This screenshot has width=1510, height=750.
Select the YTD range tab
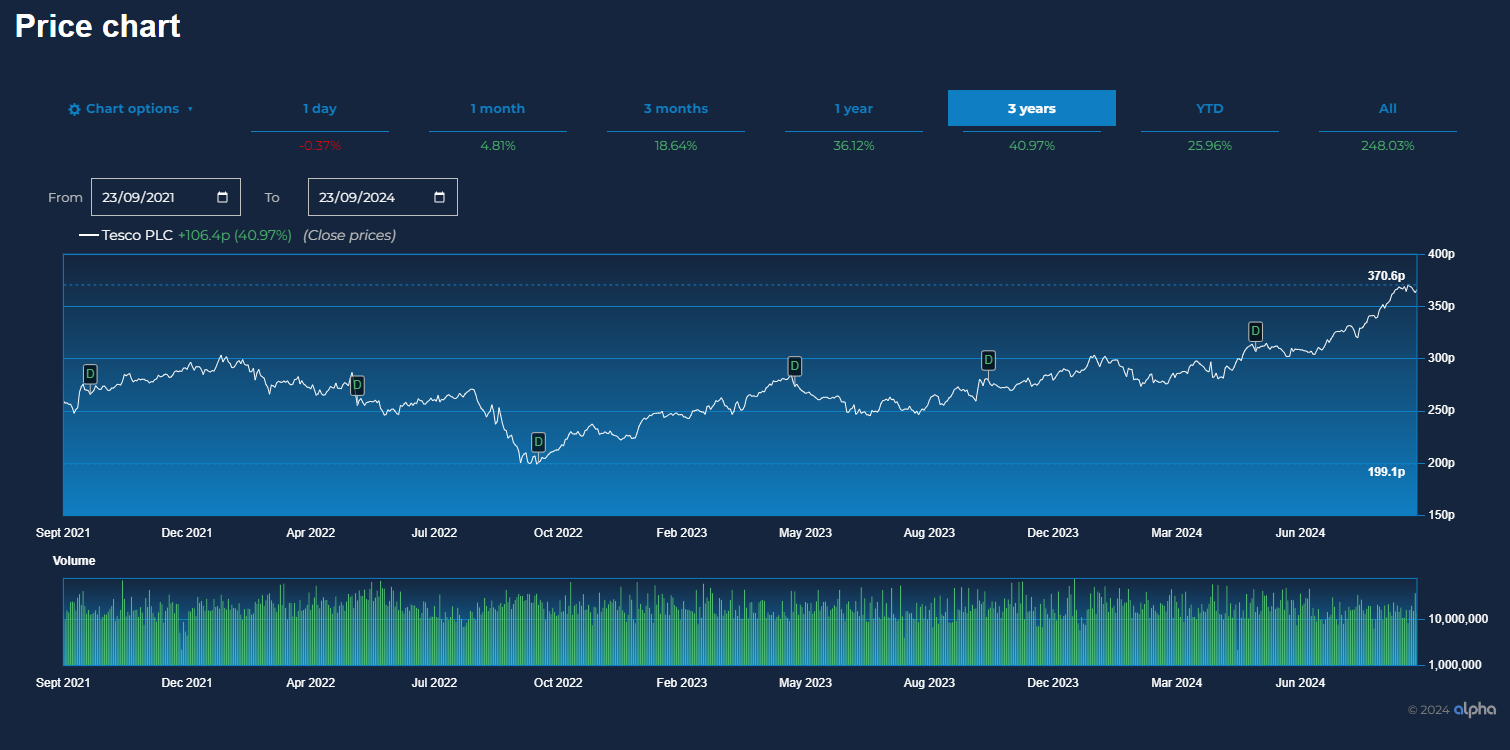coord(1210,109)
